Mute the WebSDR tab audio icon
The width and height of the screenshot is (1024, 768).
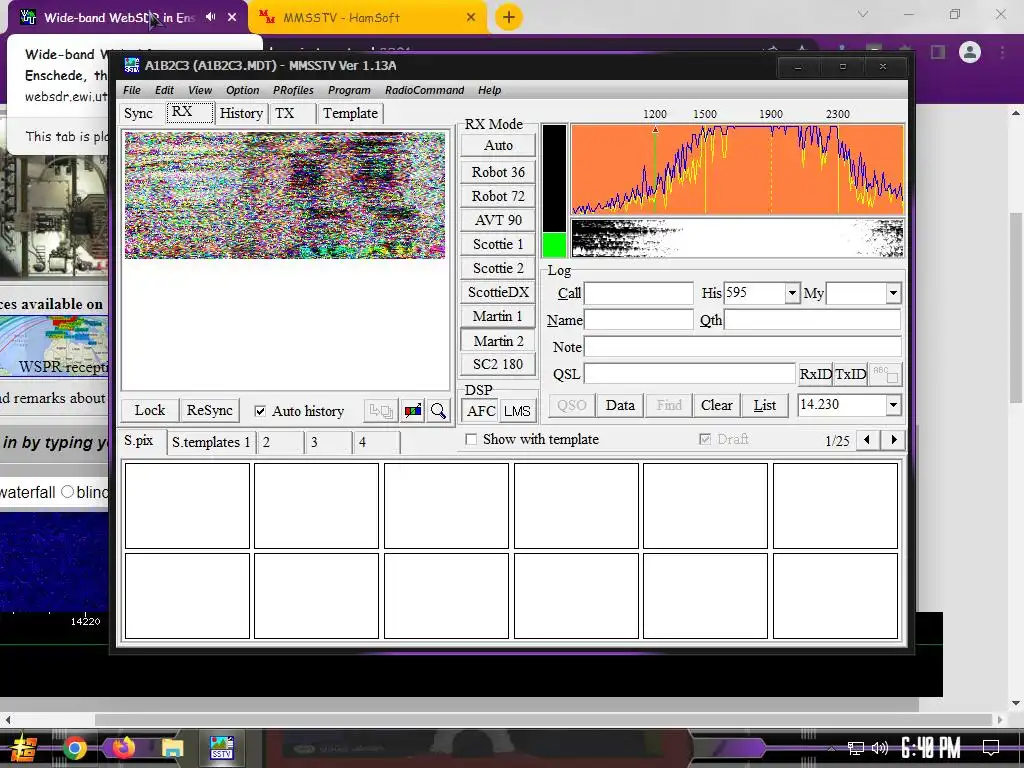pyautogui.click(x=210, y=17)
